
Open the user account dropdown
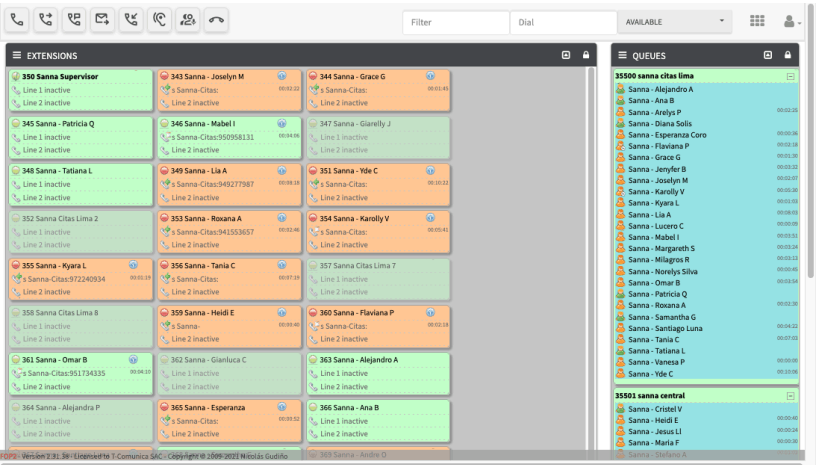click(792, 21)
